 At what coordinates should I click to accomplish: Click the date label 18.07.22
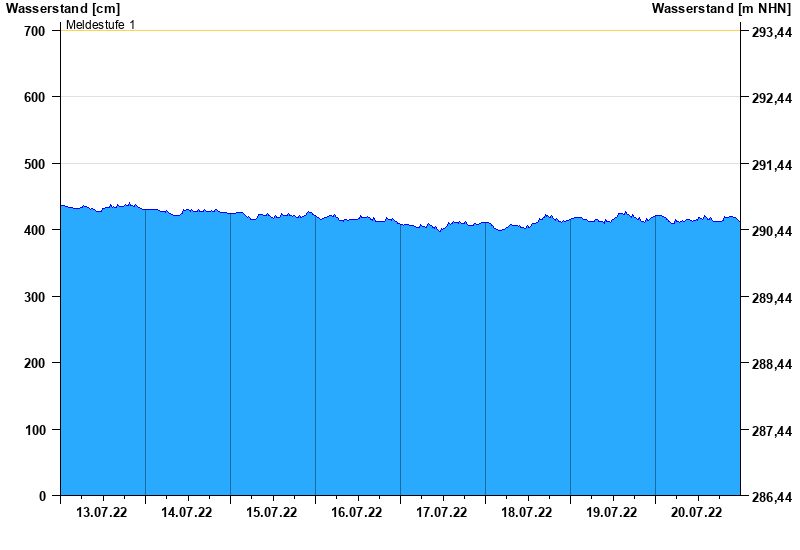527,512
